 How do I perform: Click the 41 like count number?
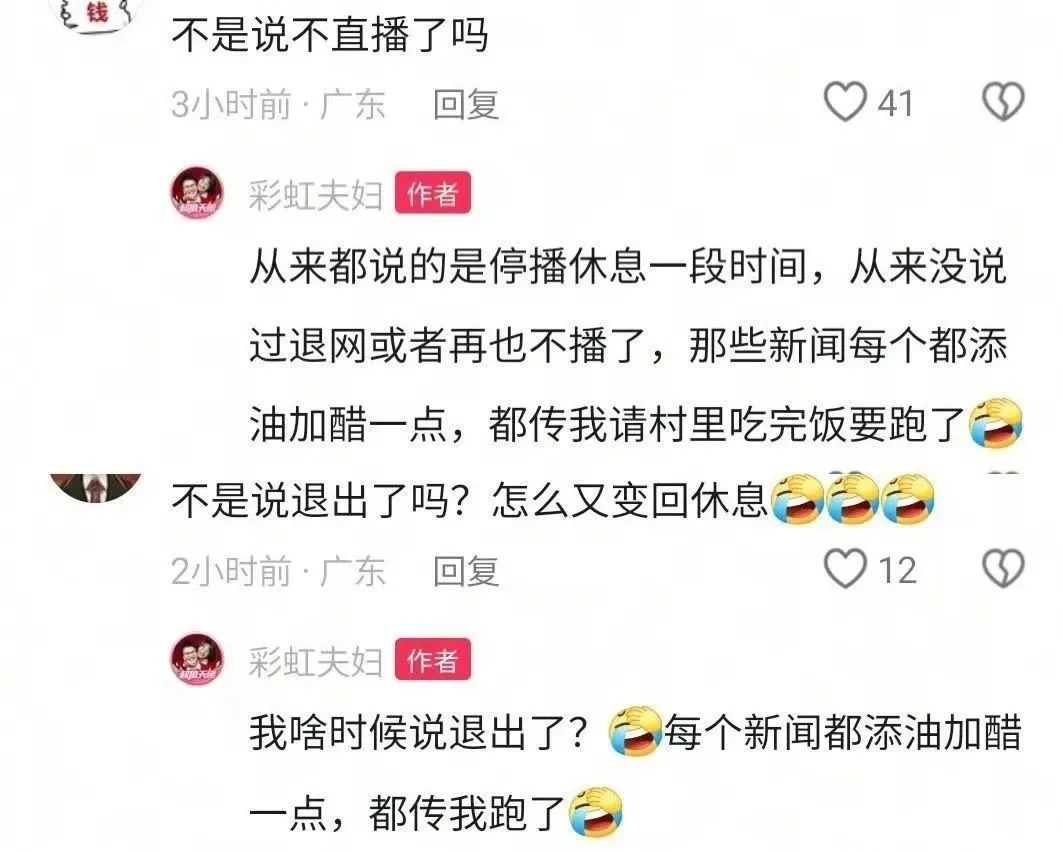pyautogui.click(x=896, y=103)
